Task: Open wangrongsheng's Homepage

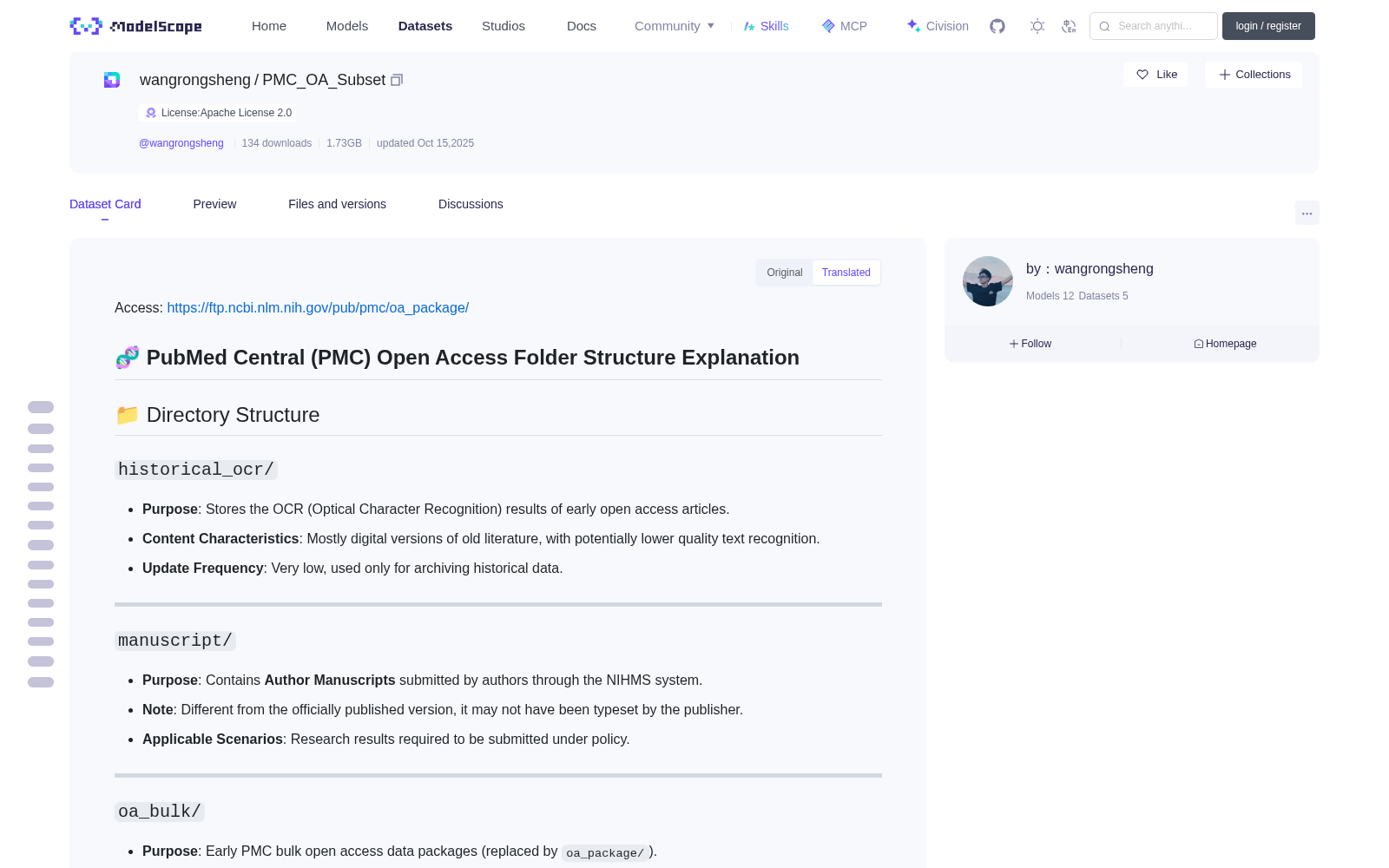Action: [1225, 344]
